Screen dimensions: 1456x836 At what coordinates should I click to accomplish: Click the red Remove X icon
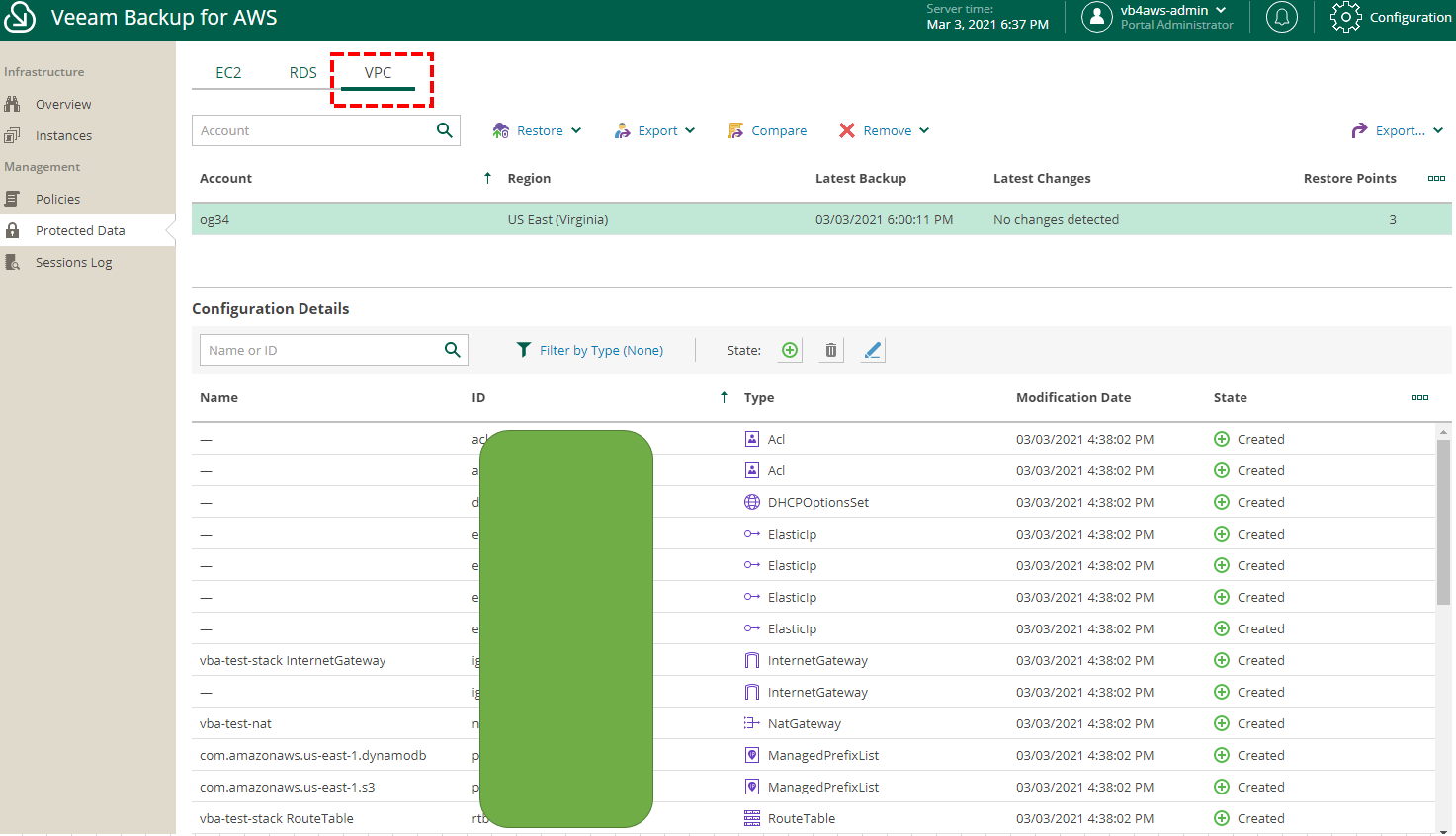(x=847, y=130)
